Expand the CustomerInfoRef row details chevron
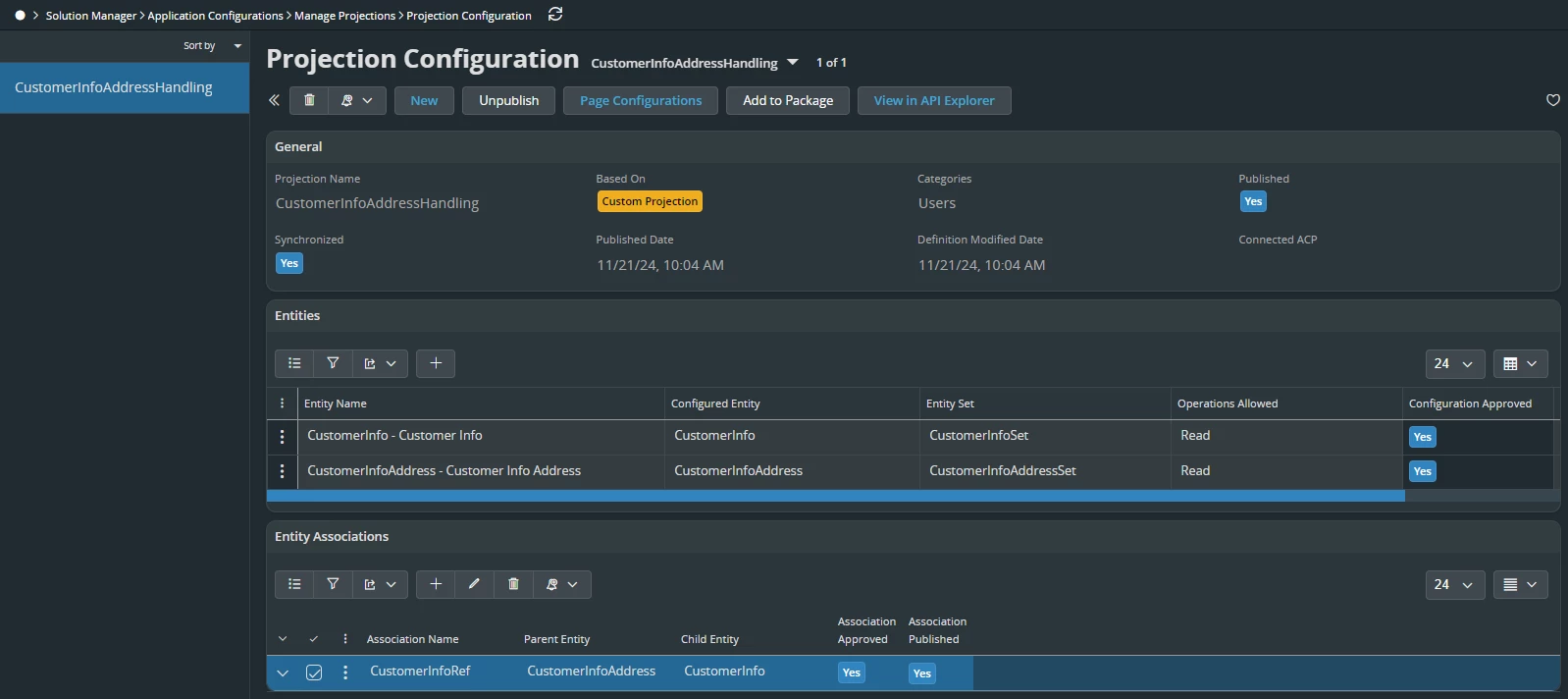Viewport: 1568px width, 699px height. (x=283, y=672)
